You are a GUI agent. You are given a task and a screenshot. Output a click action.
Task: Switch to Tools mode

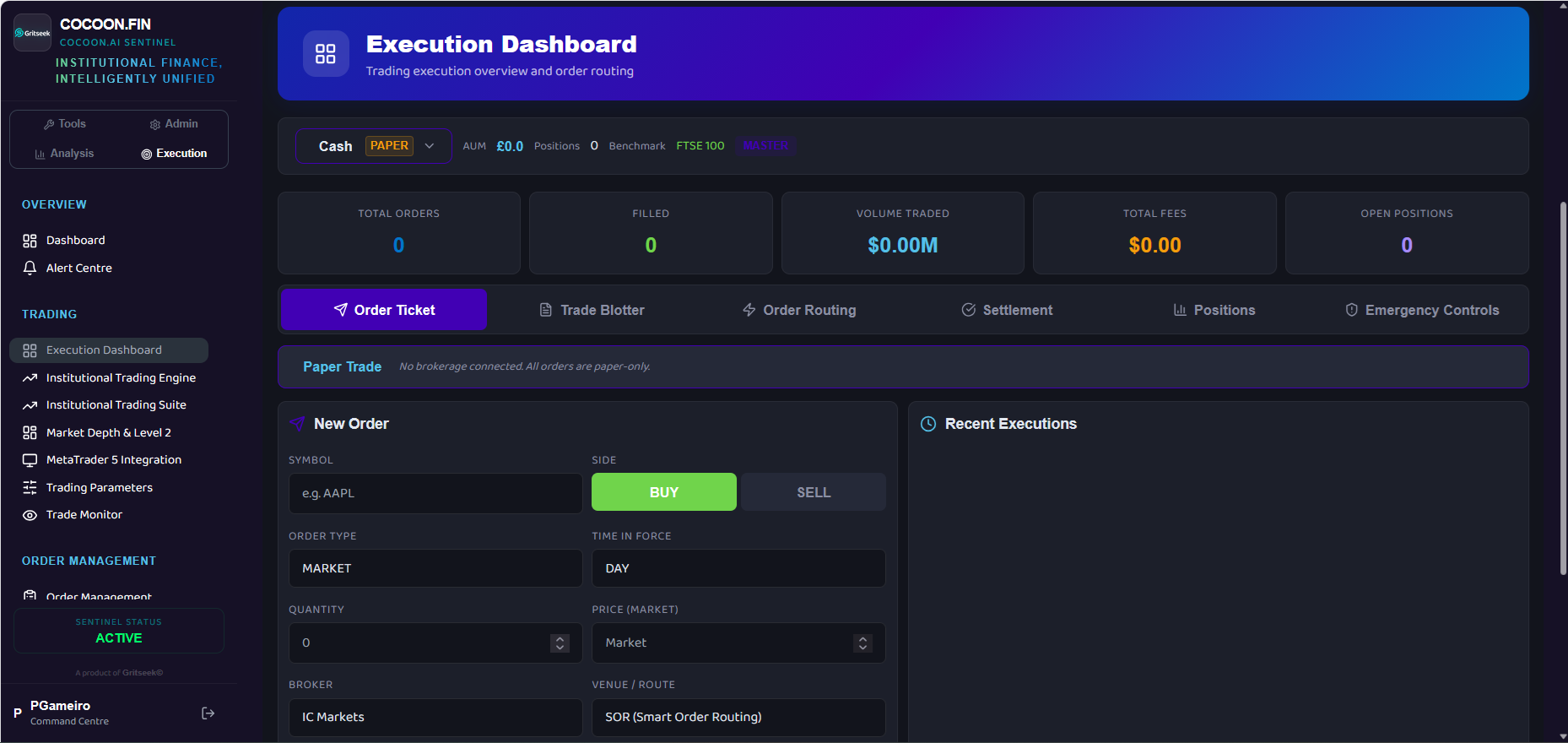pyautogui.click(x=65, y=124)
